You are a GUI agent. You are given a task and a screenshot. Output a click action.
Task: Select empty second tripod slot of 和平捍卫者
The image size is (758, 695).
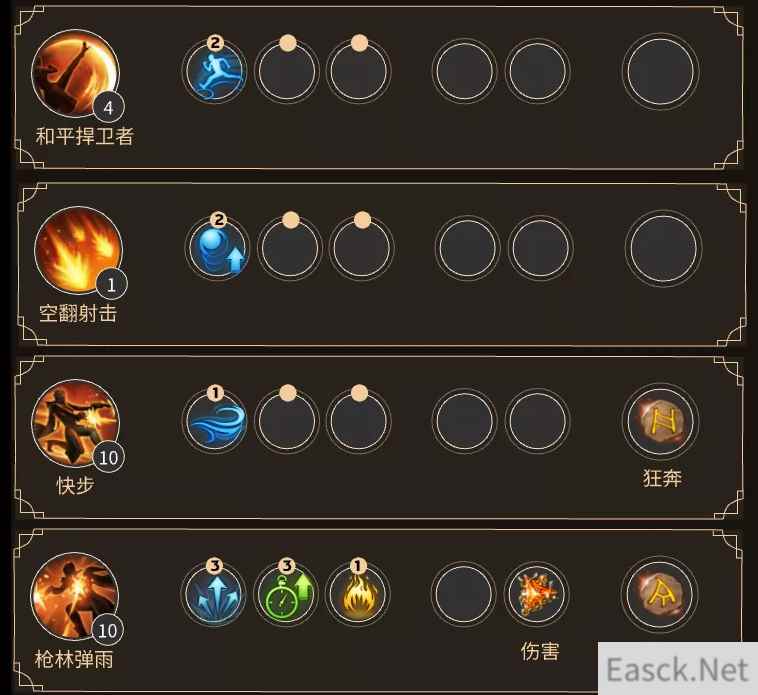click(287, 72)
